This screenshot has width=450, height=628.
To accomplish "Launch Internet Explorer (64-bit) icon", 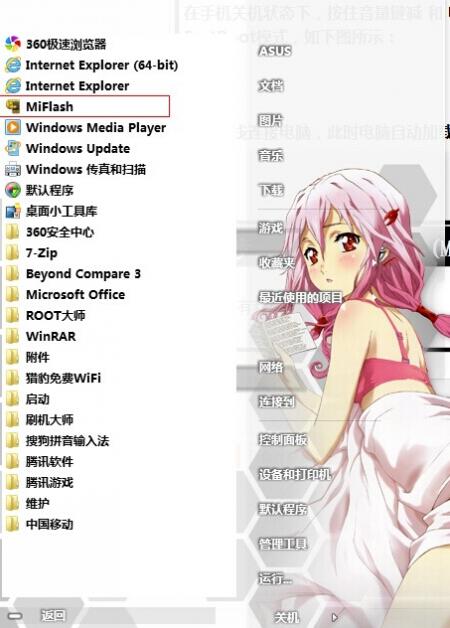I will (x=13, y=65).
